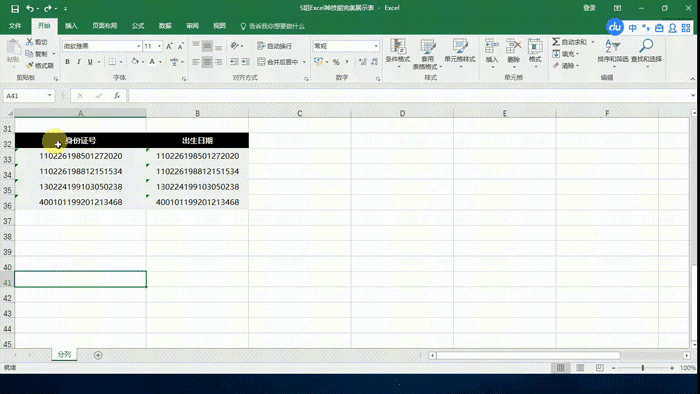Screen dimensions: 700x394
Task: Expand the number format dropdown
Action: [x=376, y=46]
